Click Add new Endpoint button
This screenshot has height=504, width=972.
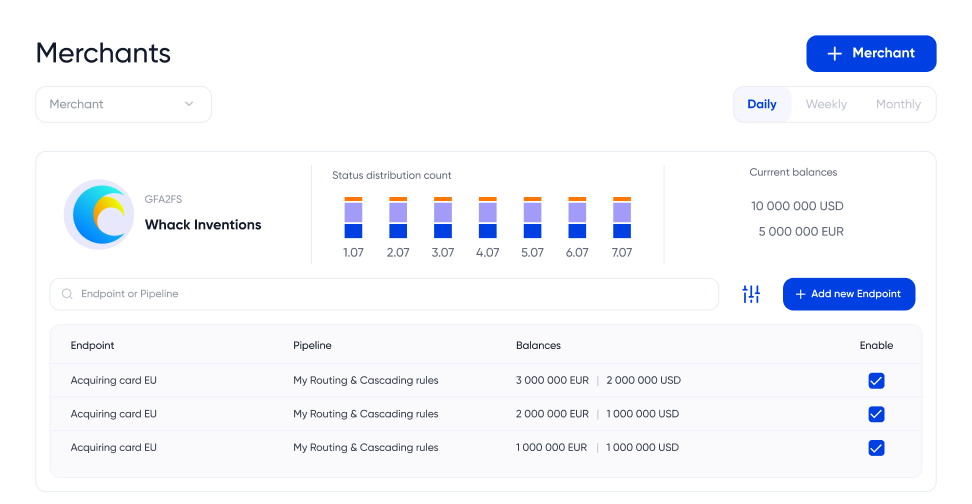(849, 294)
